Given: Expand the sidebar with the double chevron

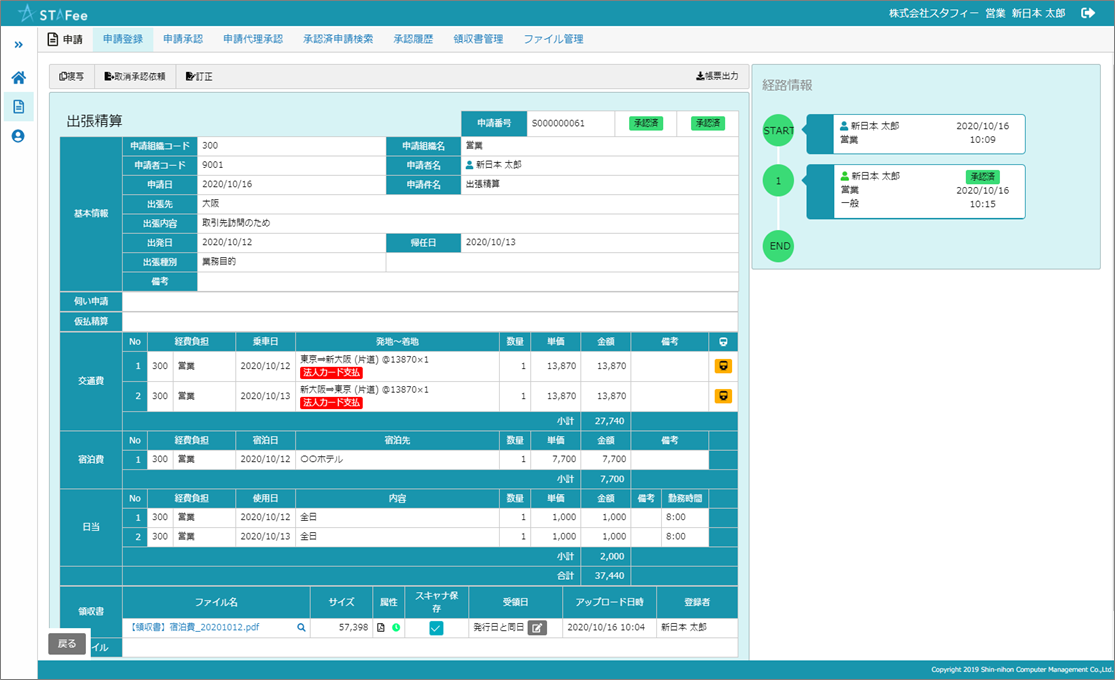Looking at the screenshot, I should (18, 45).
